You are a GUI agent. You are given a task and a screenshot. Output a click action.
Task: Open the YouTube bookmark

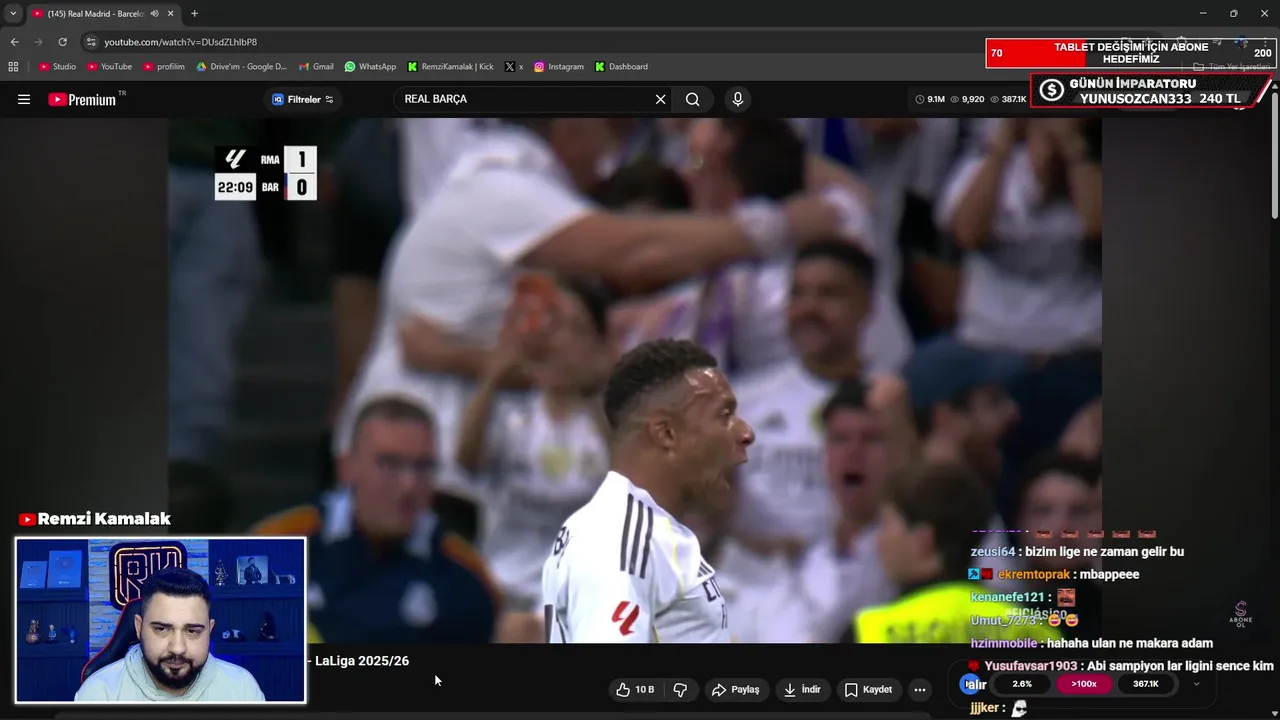coord(109,66)
